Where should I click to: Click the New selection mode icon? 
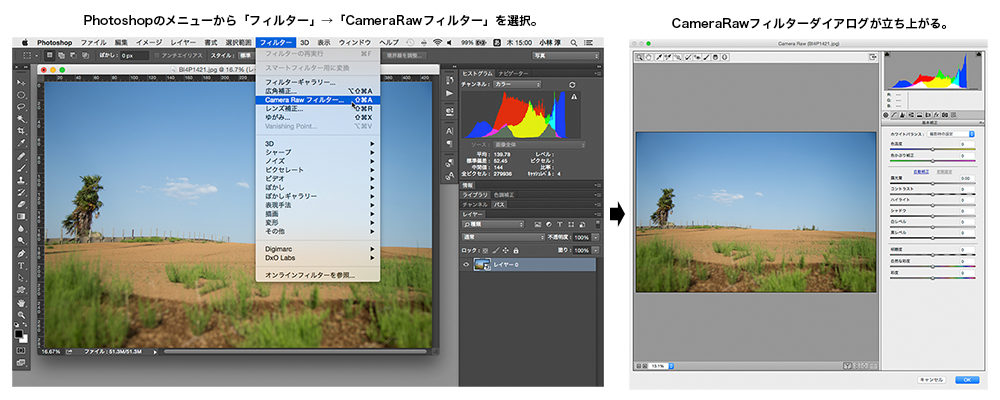pyautogui.click(x=49, y=56)
